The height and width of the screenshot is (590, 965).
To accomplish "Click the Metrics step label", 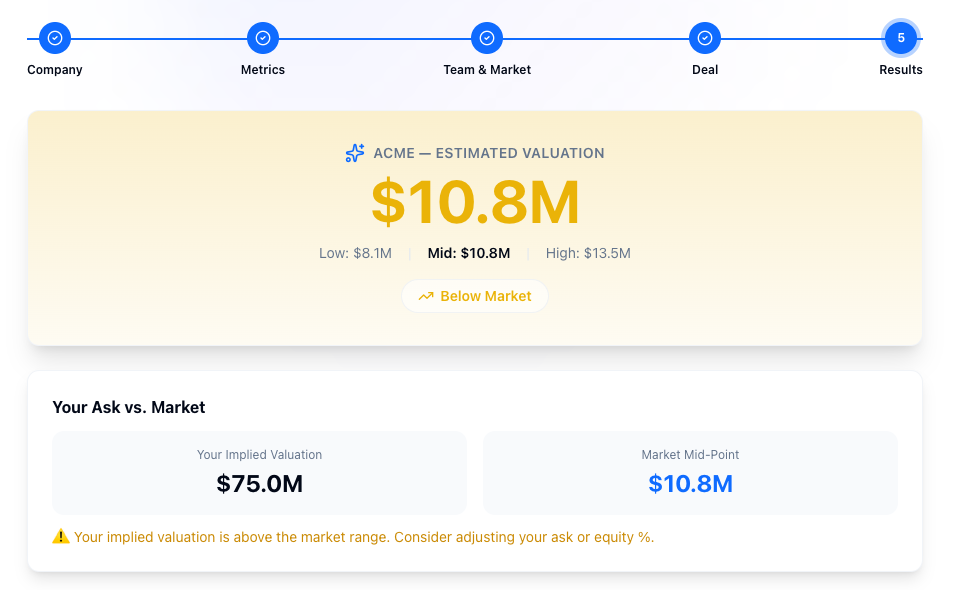I will click(x=263, y=70).
